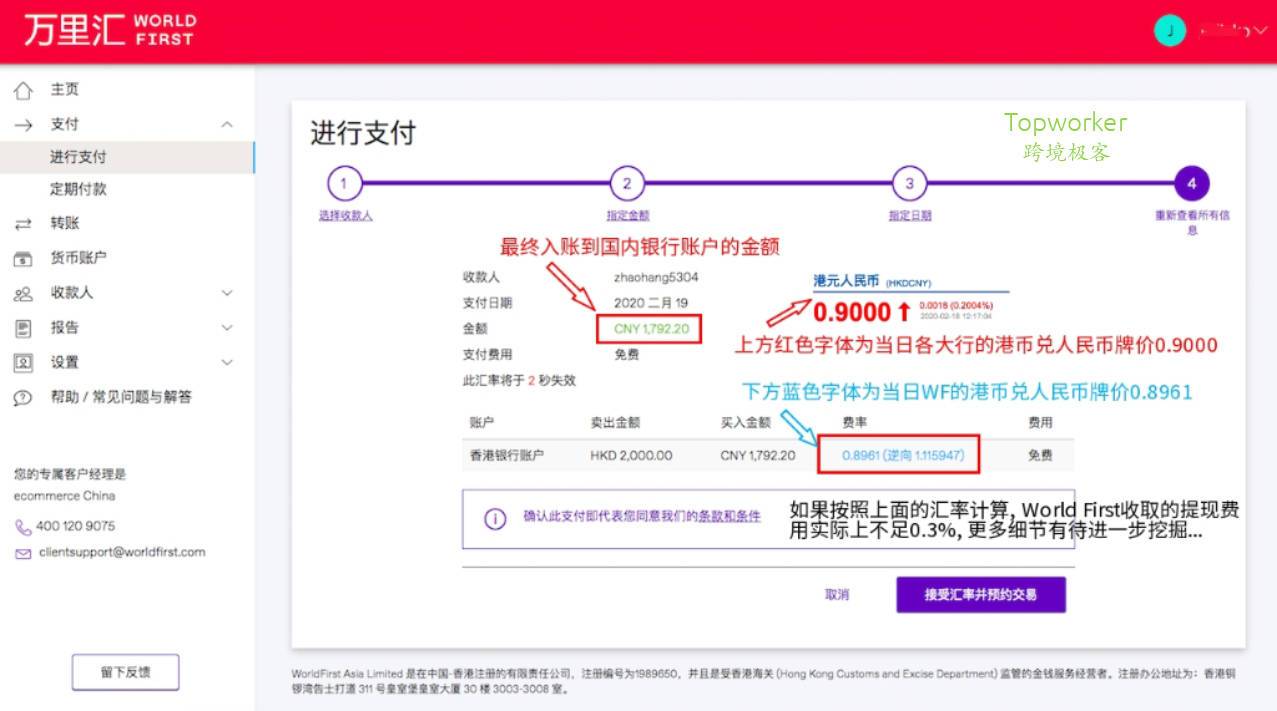
Task: Click the 留下反馈 button
Action: coord(125,672)
